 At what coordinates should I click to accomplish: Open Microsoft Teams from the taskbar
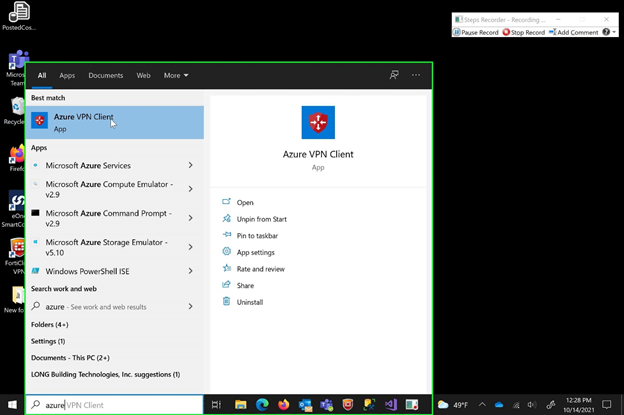(327, 405)
